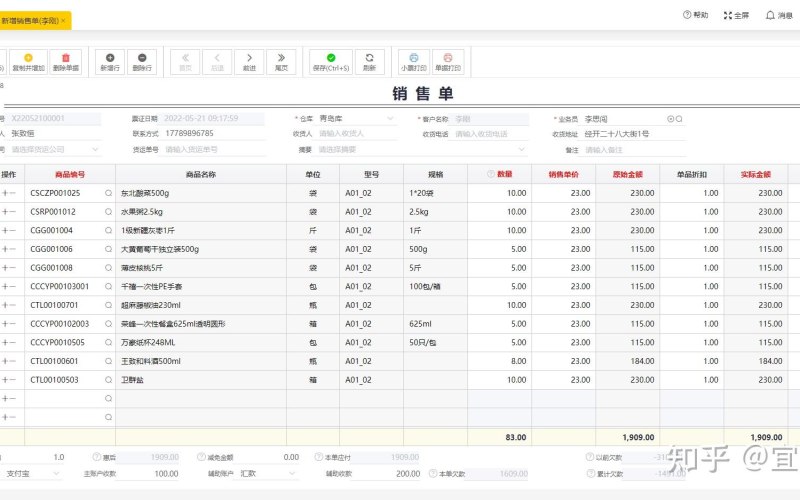Click the 商品编号 column header
Viewport: 800px width, 500px height.
click(x=70, y=174)
